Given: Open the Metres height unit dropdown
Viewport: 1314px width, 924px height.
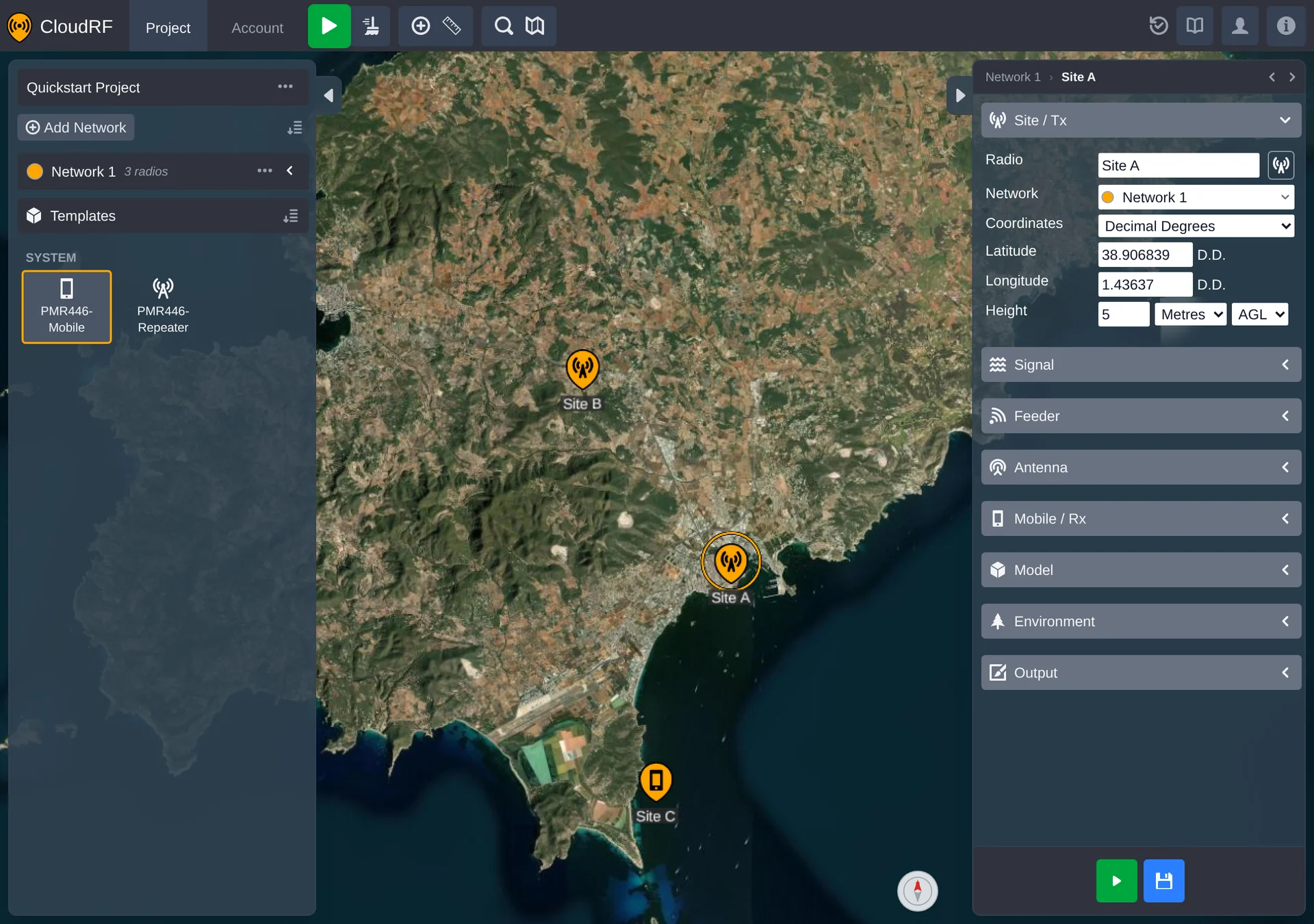Looking at the screenshot, I should tap(1190, 314).
